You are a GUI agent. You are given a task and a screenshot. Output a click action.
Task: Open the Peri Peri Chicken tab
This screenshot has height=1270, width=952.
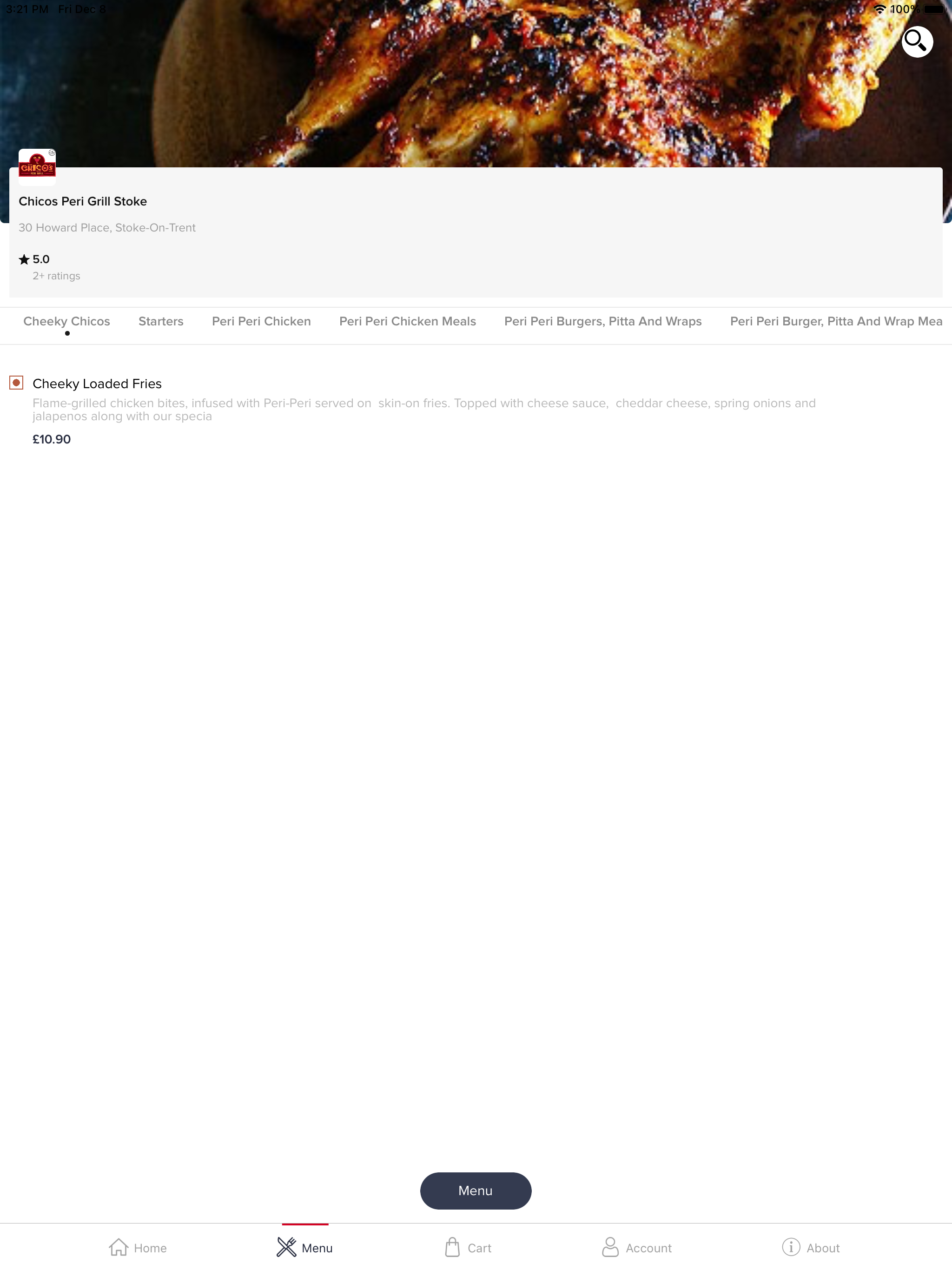click(261, 322)
